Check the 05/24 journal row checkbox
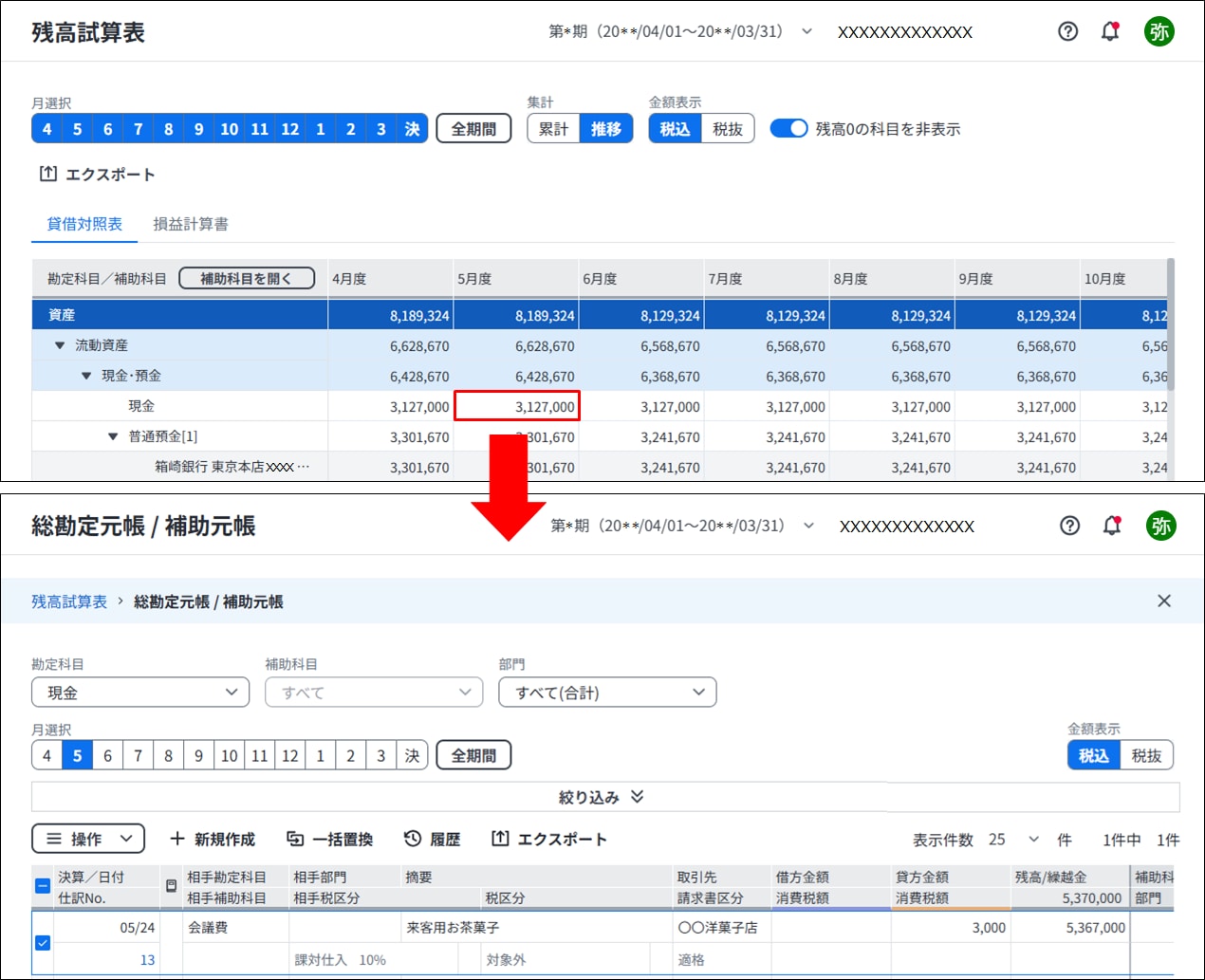The width and height of the screenshot is (1205, 980). click(43, 943)
